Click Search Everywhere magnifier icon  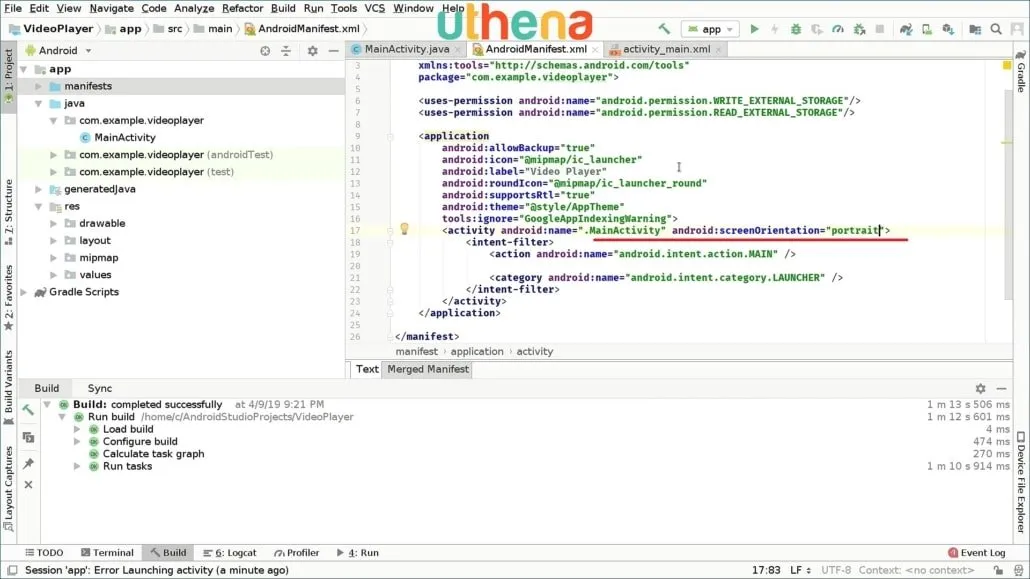996,29
